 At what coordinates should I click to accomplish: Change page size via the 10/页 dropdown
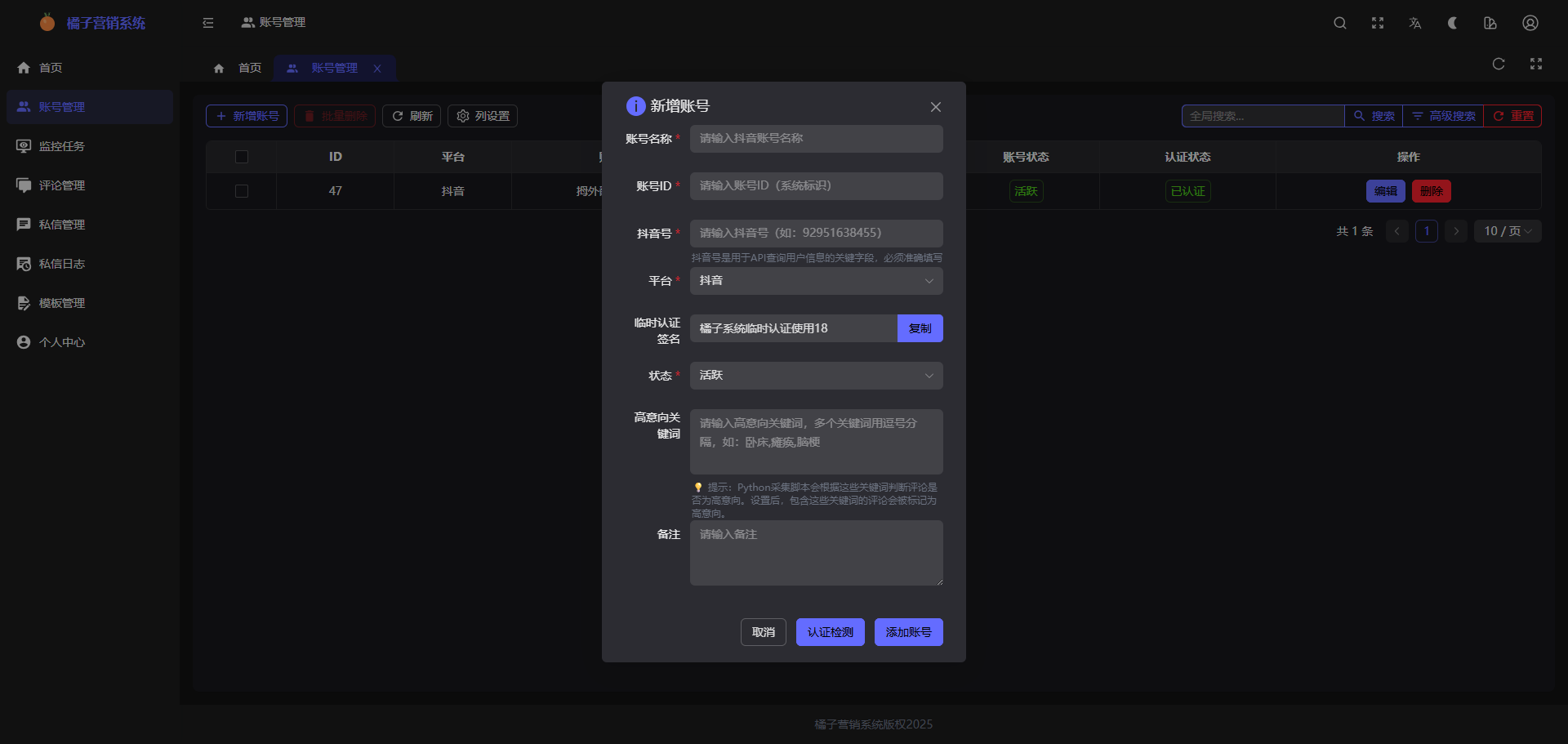1507,231
